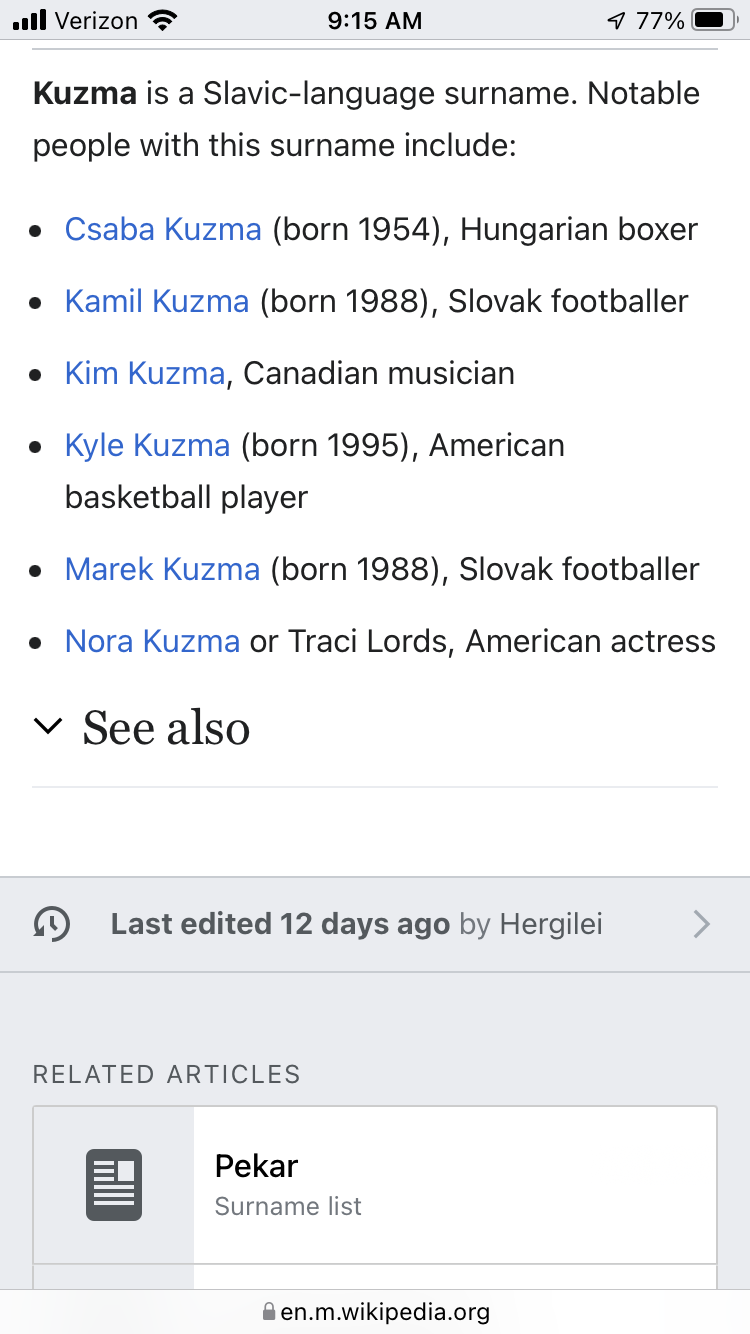The height and width of the screenshot is (1334, 750).
Task: Tap the battery icon in status bar
Action: point(714,20)
